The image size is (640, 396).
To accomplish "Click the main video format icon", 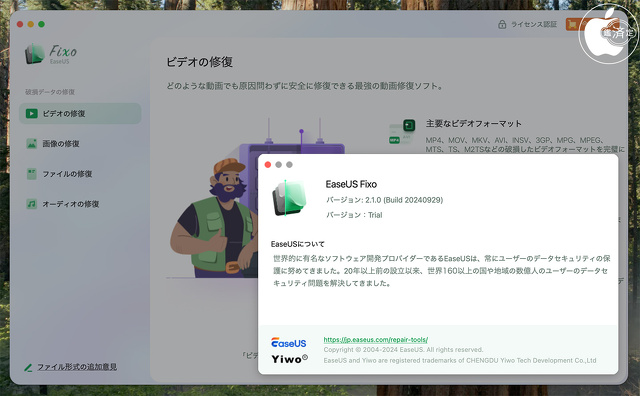I will [x=402, y=131].
